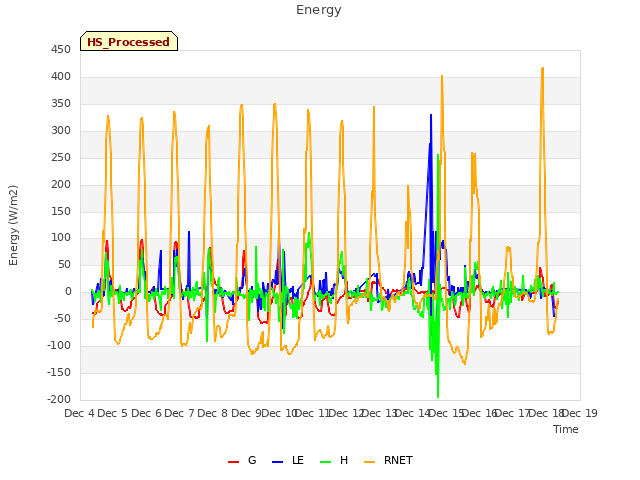Image resolution: width=640 pixels, height=480 pixels.
Task: Click the 0 y-axis tick label
Action: (68, 292)
